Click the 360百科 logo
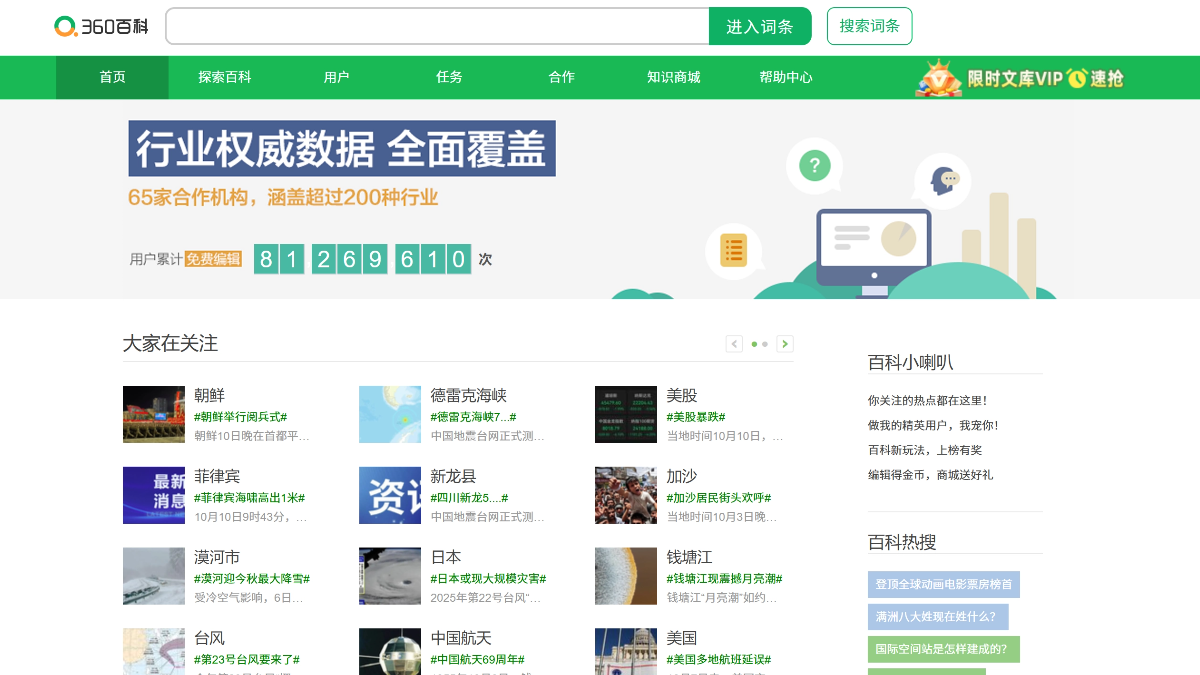 101,26
